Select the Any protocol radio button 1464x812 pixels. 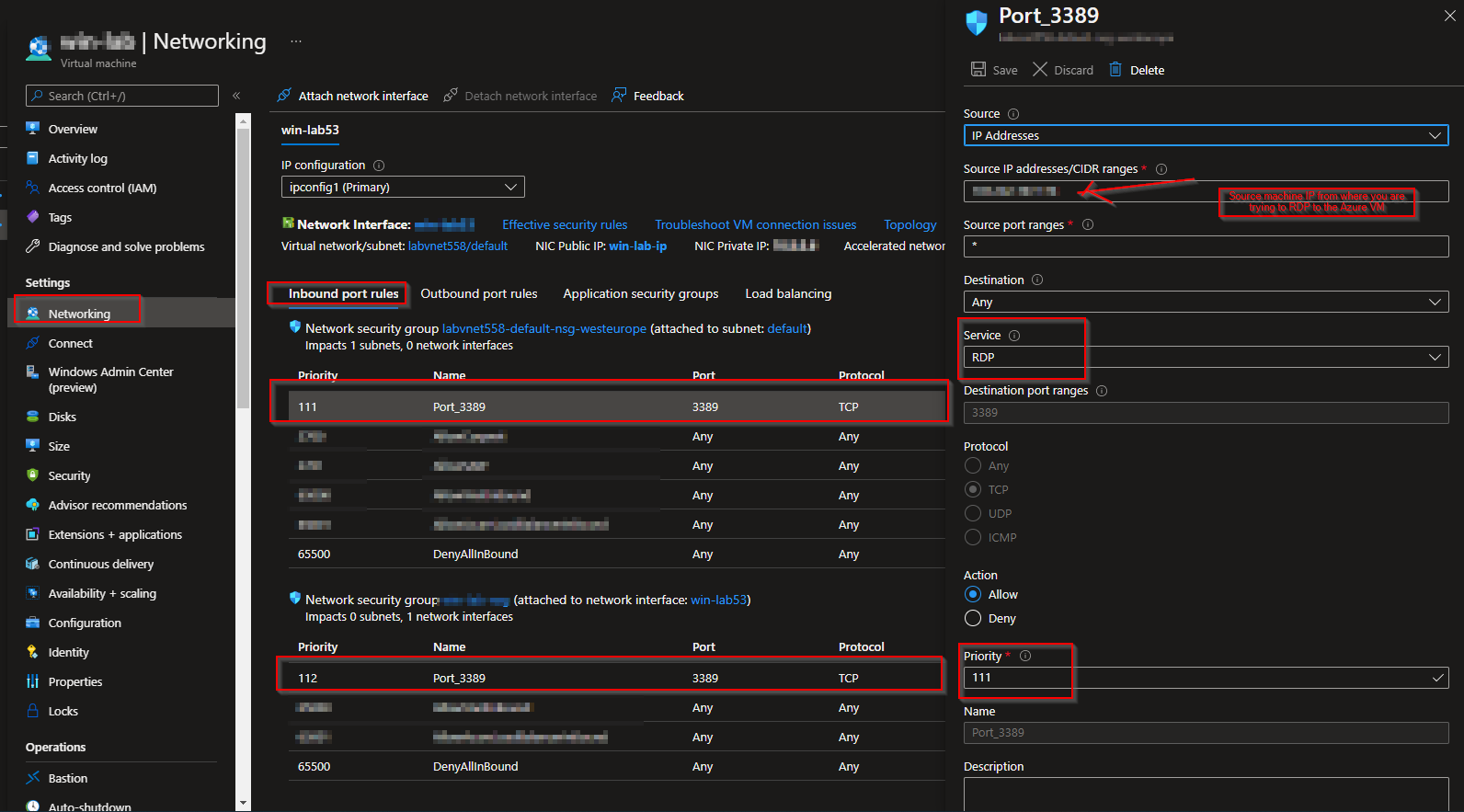pyautogui.click(x=973, y=465)
